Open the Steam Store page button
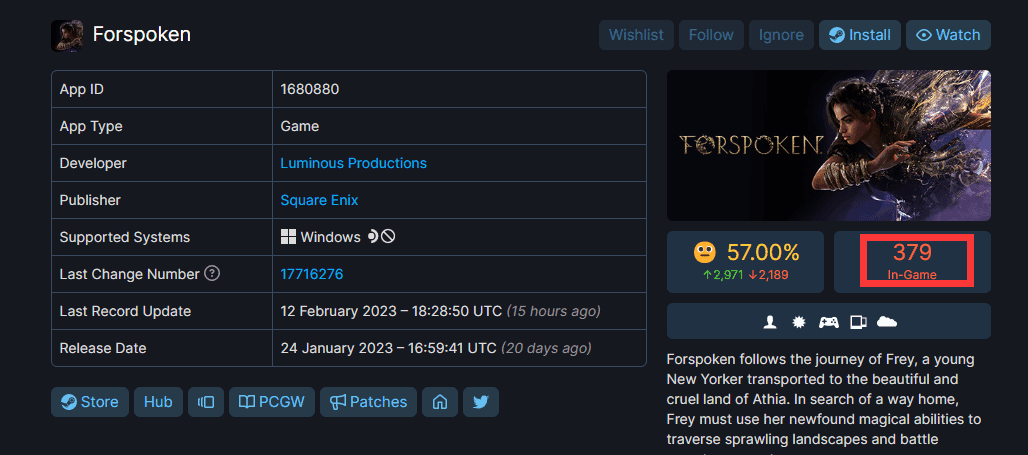Viewport: 1028px width, 455px height. coord(90,402)
